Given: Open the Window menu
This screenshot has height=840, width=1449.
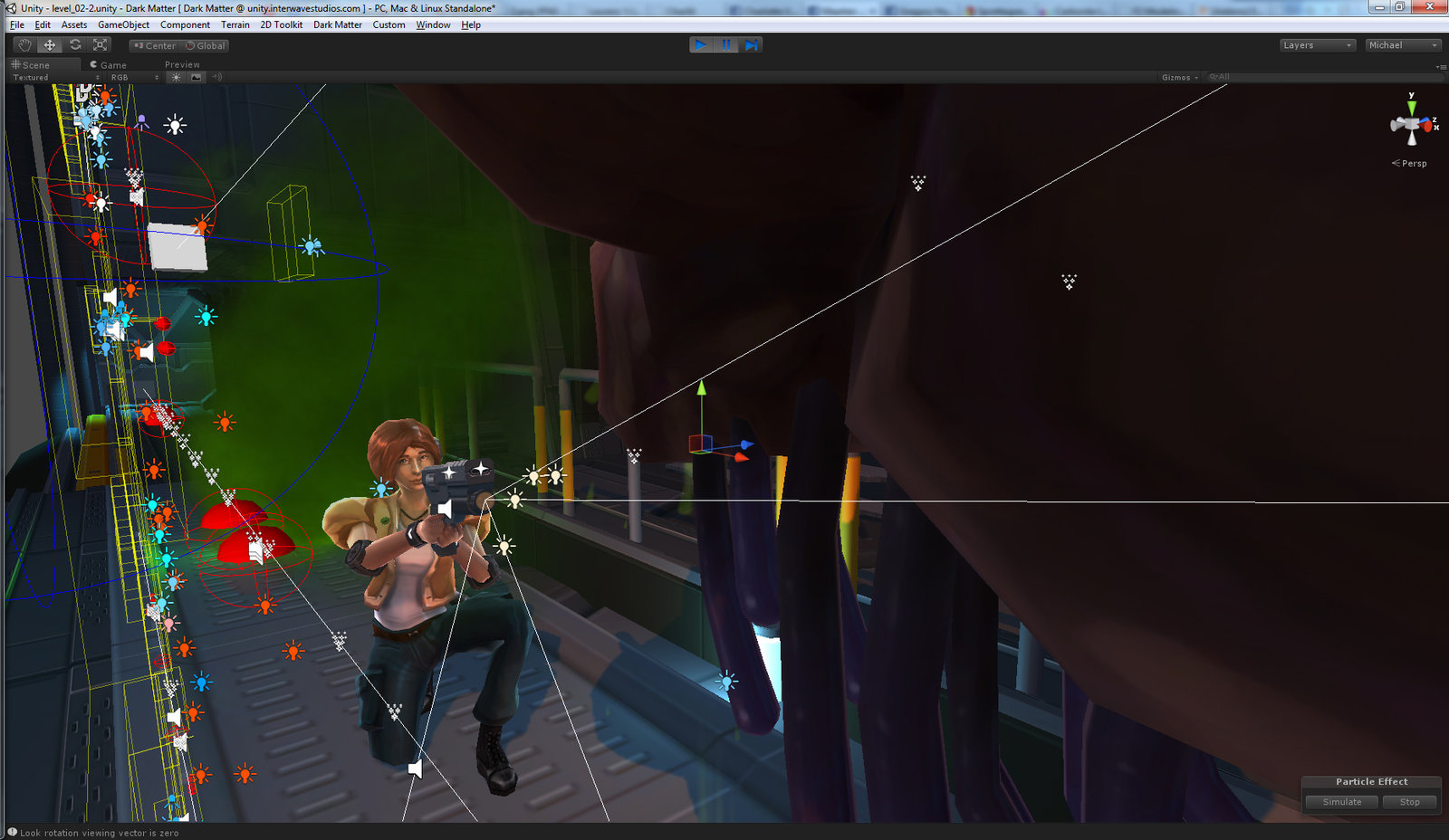Looking at the screenshot, I should (x=433, y=24).
